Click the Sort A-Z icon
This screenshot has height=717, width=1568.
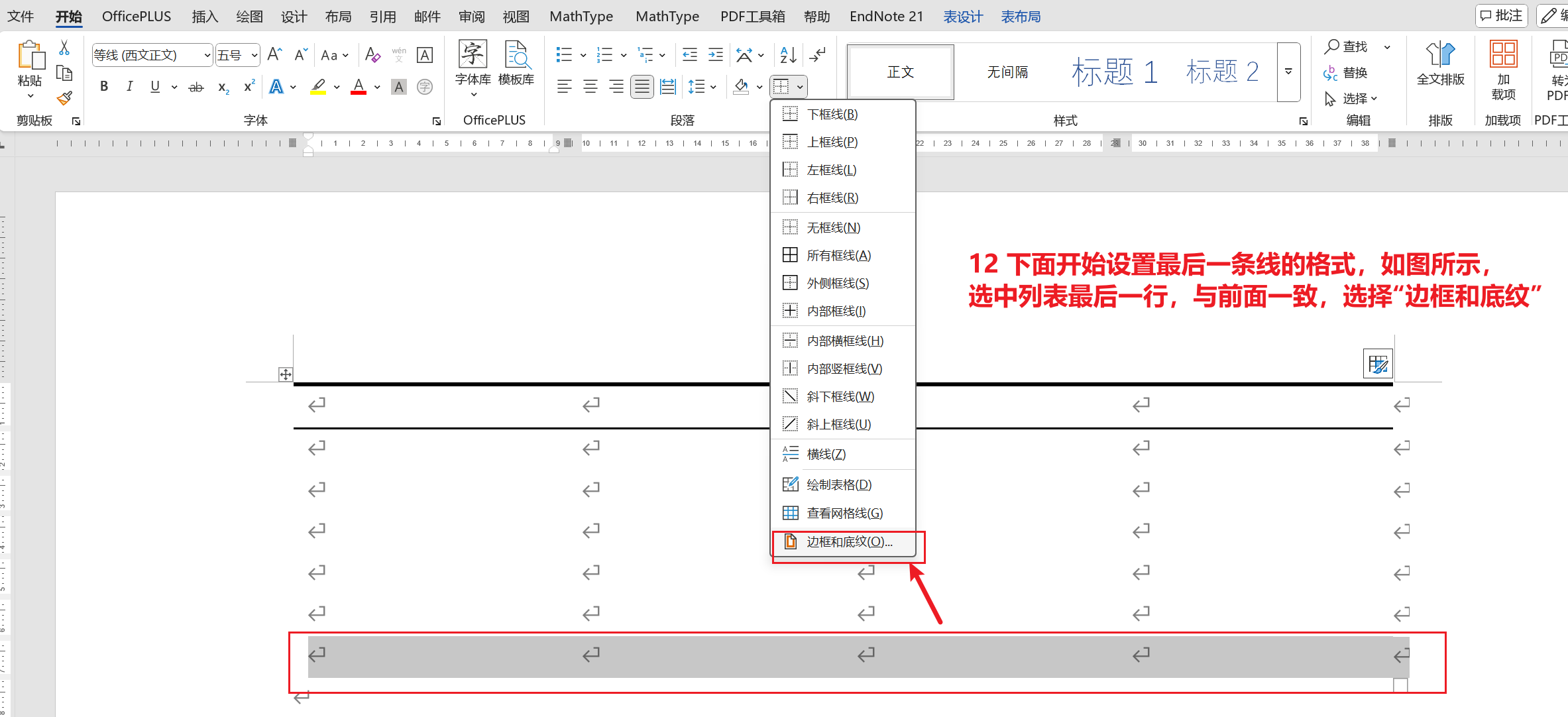[788, 55]
